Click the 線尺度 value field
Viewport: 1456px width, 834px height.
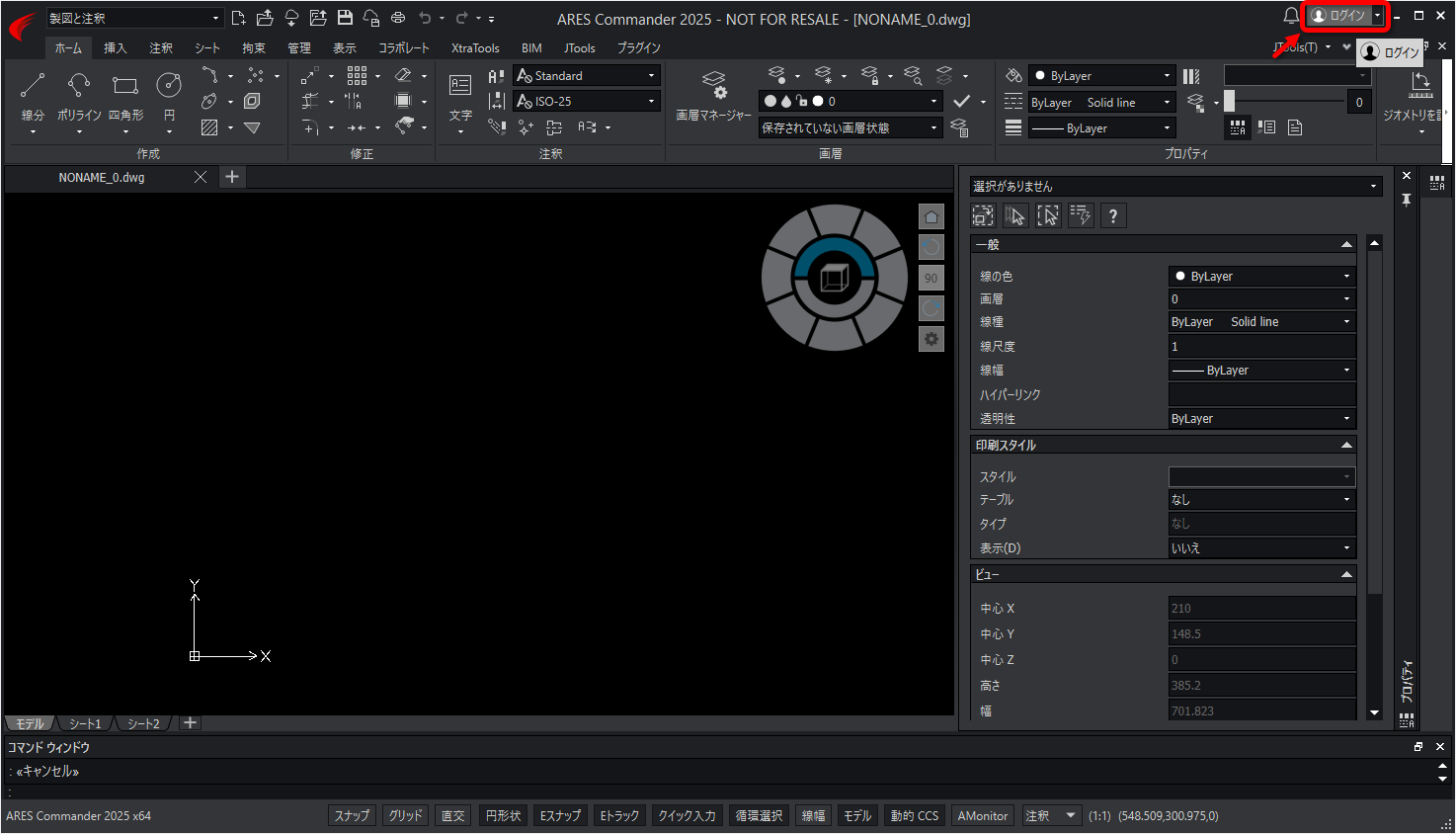click(1262, 346)
